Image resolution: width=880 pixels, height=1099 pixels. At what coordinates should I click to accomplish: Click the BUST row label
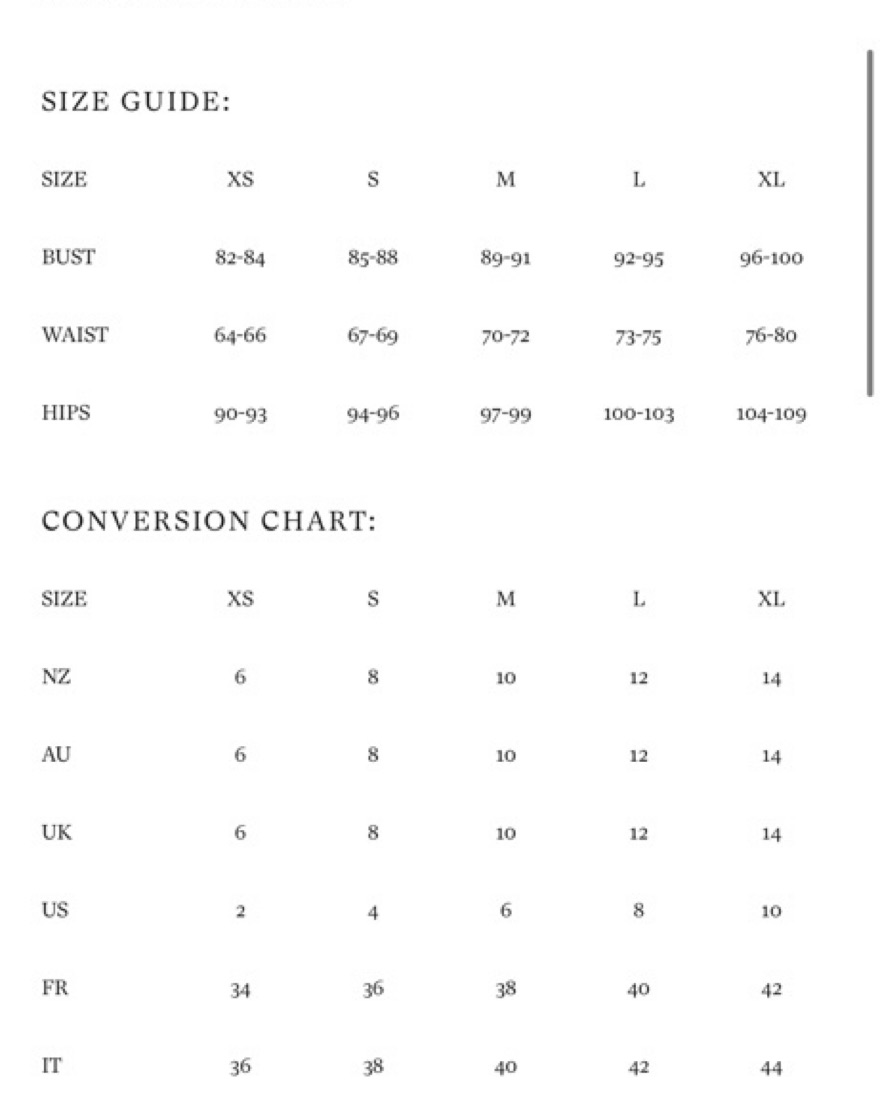click(68, 257)
